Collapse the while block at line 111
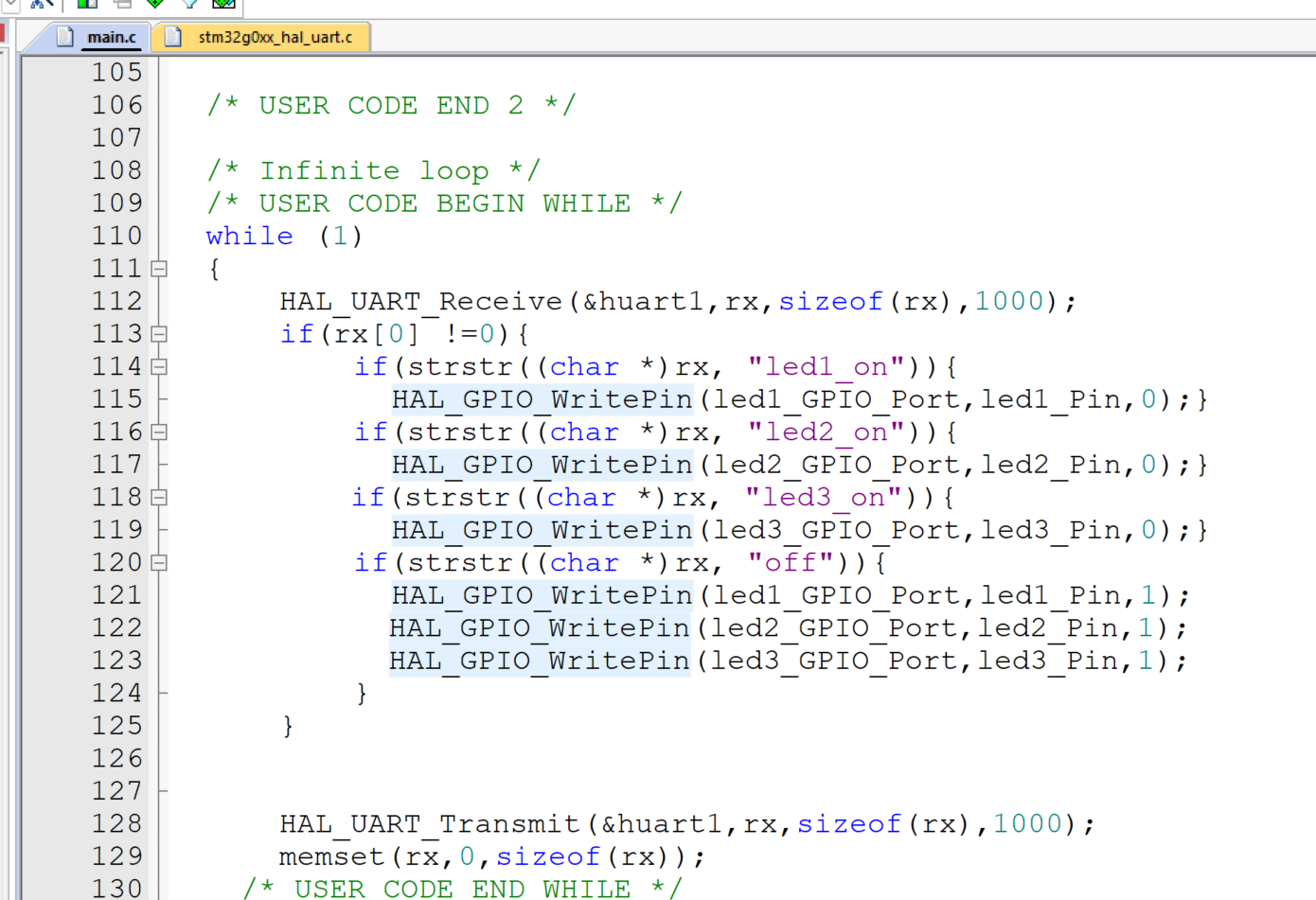Viewport: 1316px width, 900px height. [x=159, y=269]
